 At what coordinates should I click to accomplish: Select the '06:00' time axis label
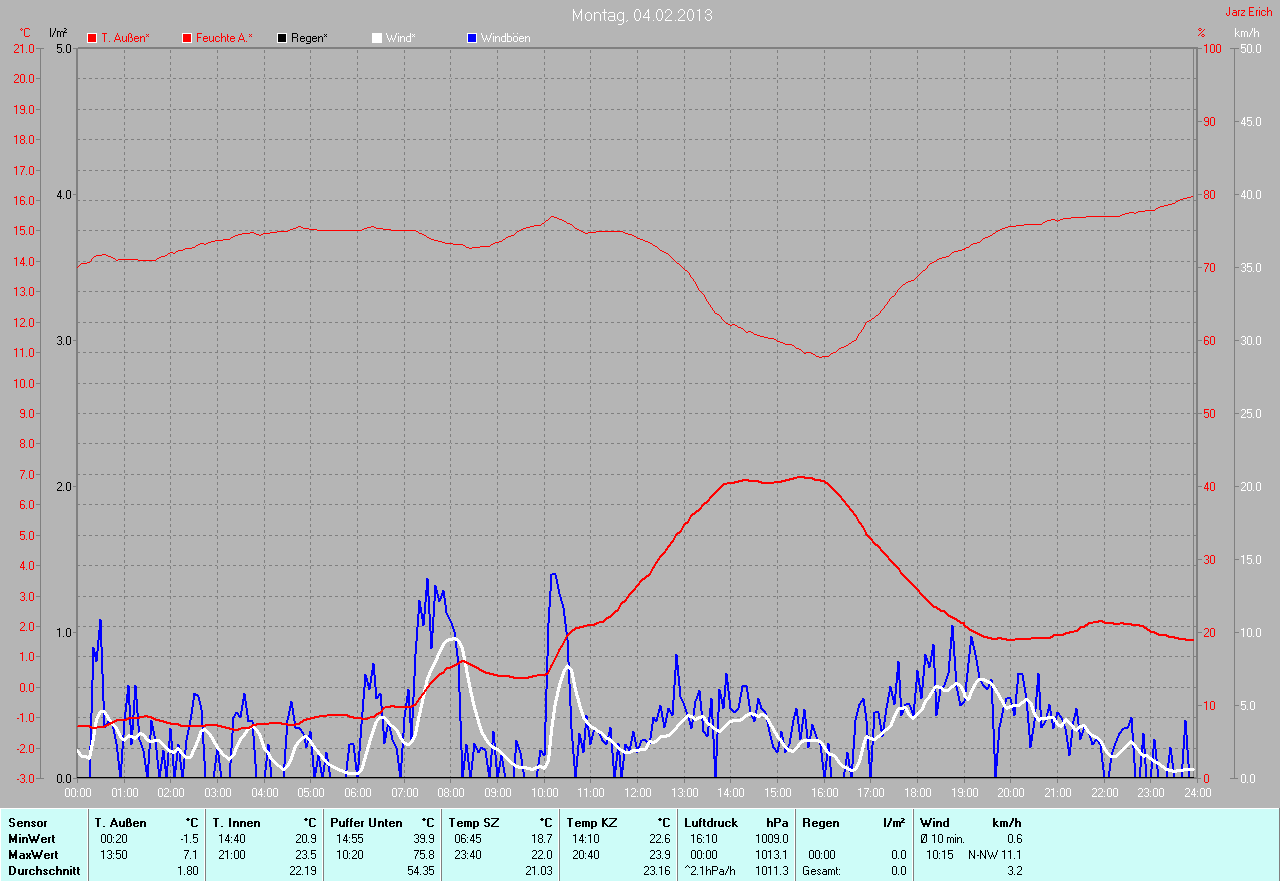(357, 793)
